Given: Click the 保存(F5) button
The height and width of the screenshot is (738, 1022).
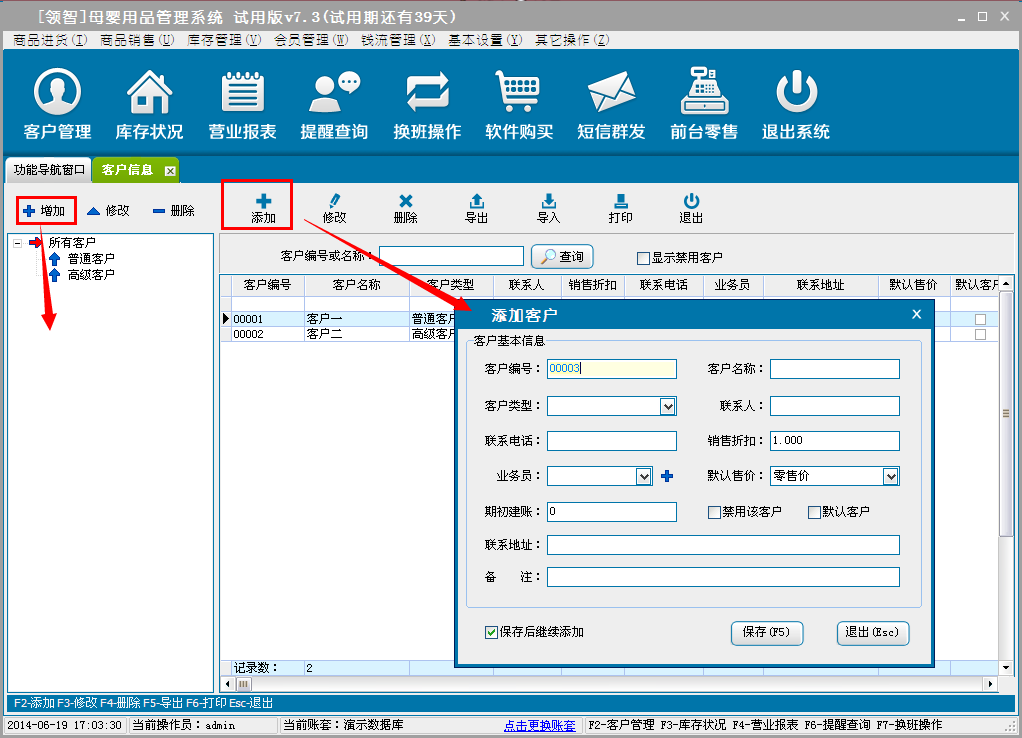Looking at the screenshot, I should tap(766, 632).
